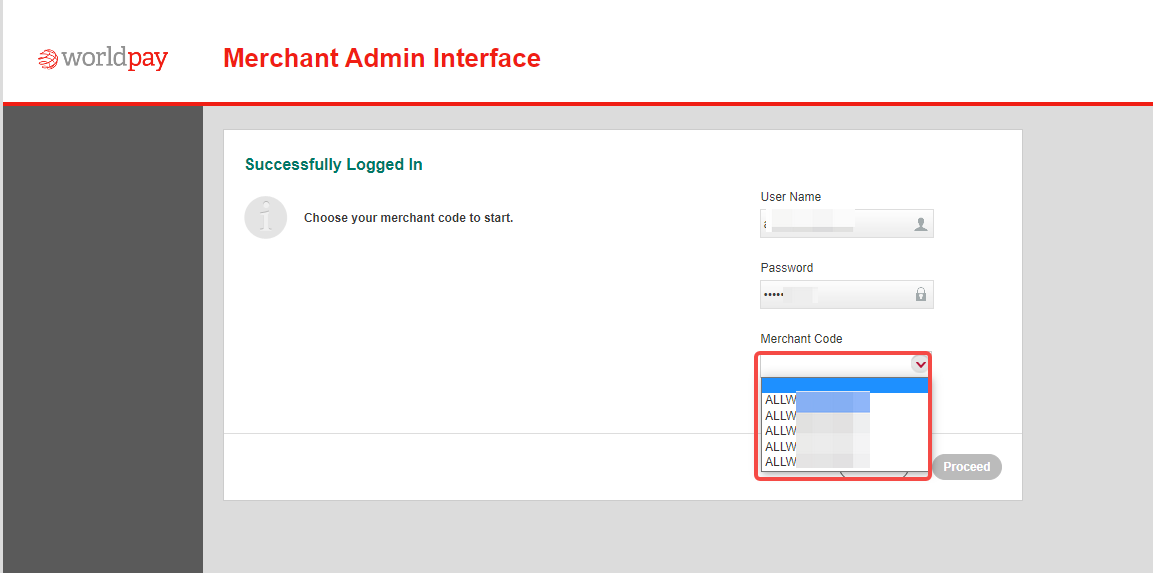Click the Worldpay logo
This screenshot has height=573, width=1153.
(103, 59)
